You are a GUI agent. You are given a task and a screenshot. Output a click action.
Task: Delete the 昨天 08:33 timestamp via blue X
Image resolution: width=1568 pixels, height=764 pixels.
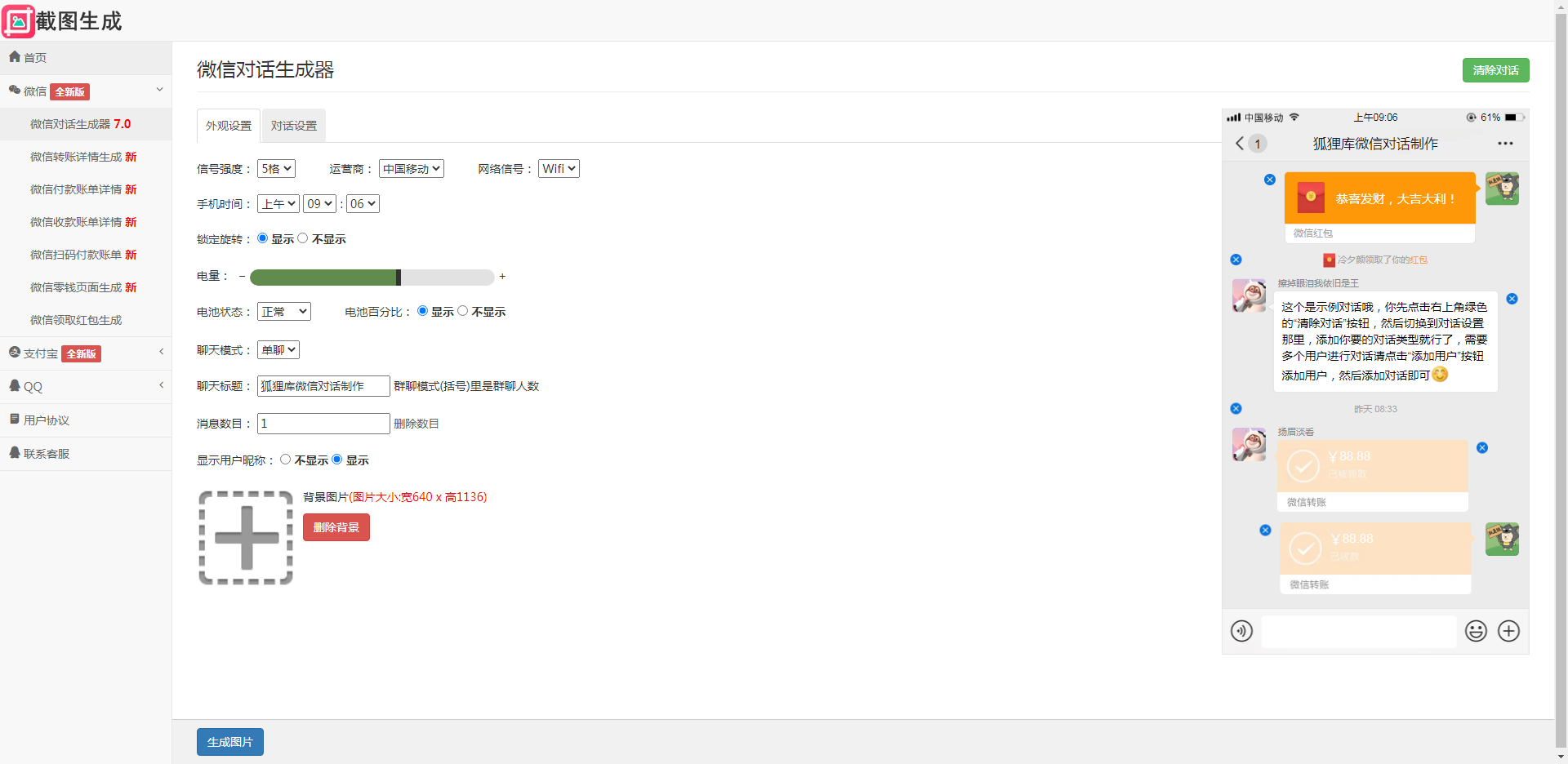coord(1236,409)
